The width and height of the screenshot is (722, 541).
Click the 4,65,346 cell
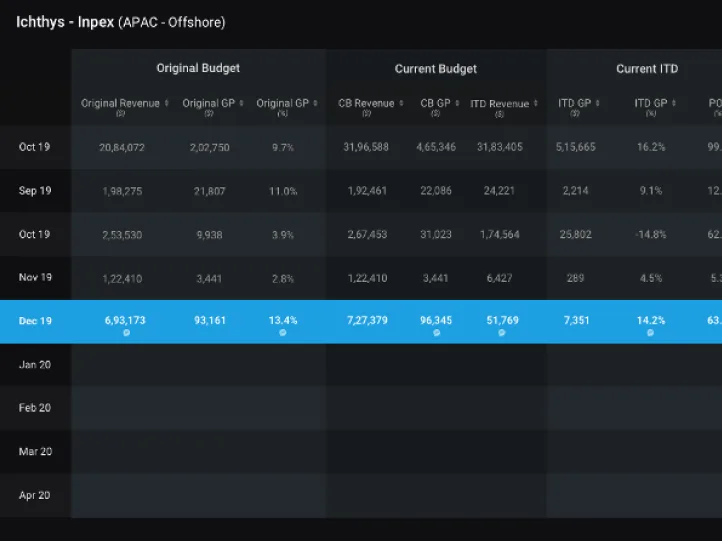click(436, 147)
